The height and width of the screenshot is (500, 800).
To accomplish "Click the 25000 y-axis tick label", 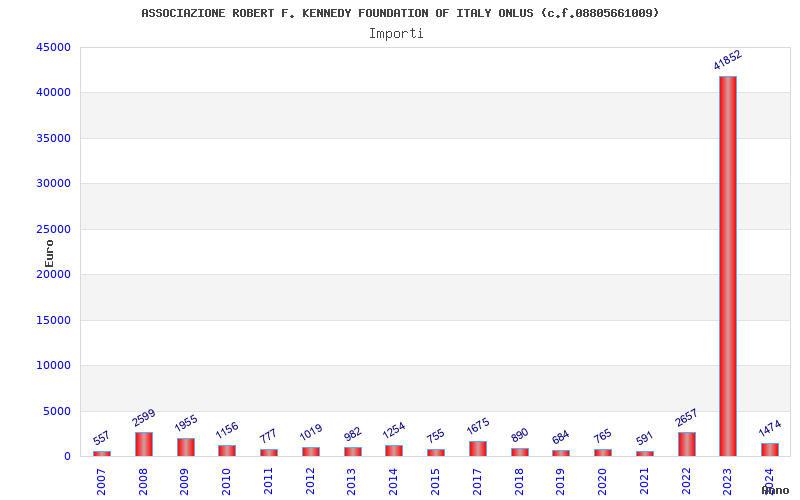I will (x=54, y=230).
